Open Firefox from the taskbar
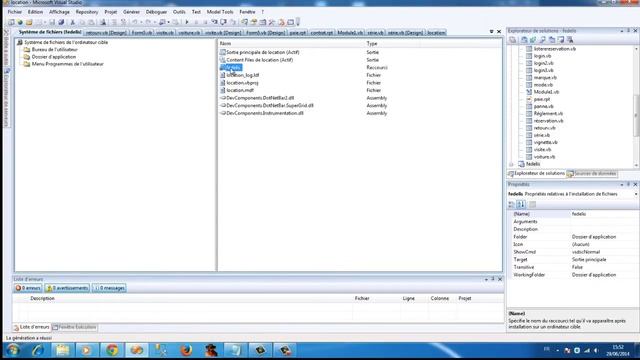Image resolution: width=640 pixels, height=360 pixels. 186,350
